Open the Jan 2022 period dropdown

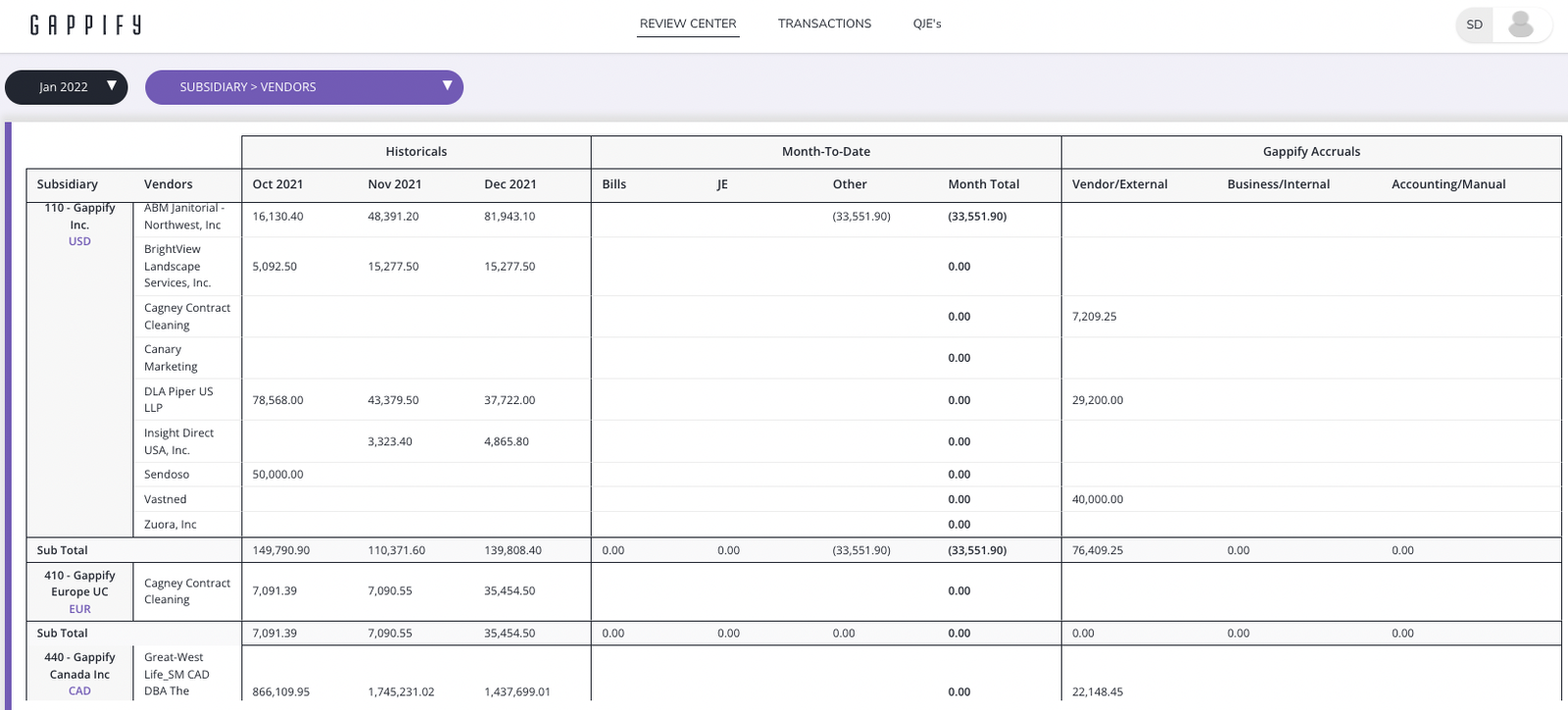click(x=67, y=87)
